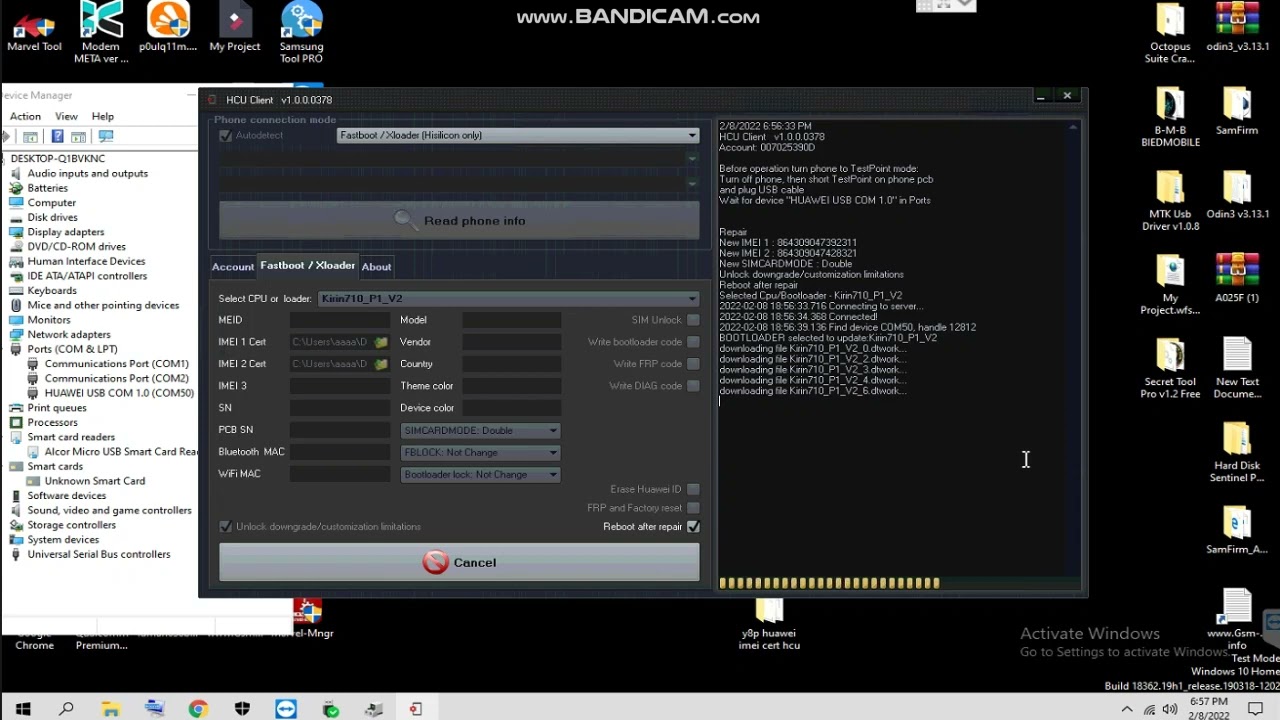Open the Bootloader lock dropdown
Image resolution: width=1280 pixels, height=720 pixels.
click(x=480, y=475)
